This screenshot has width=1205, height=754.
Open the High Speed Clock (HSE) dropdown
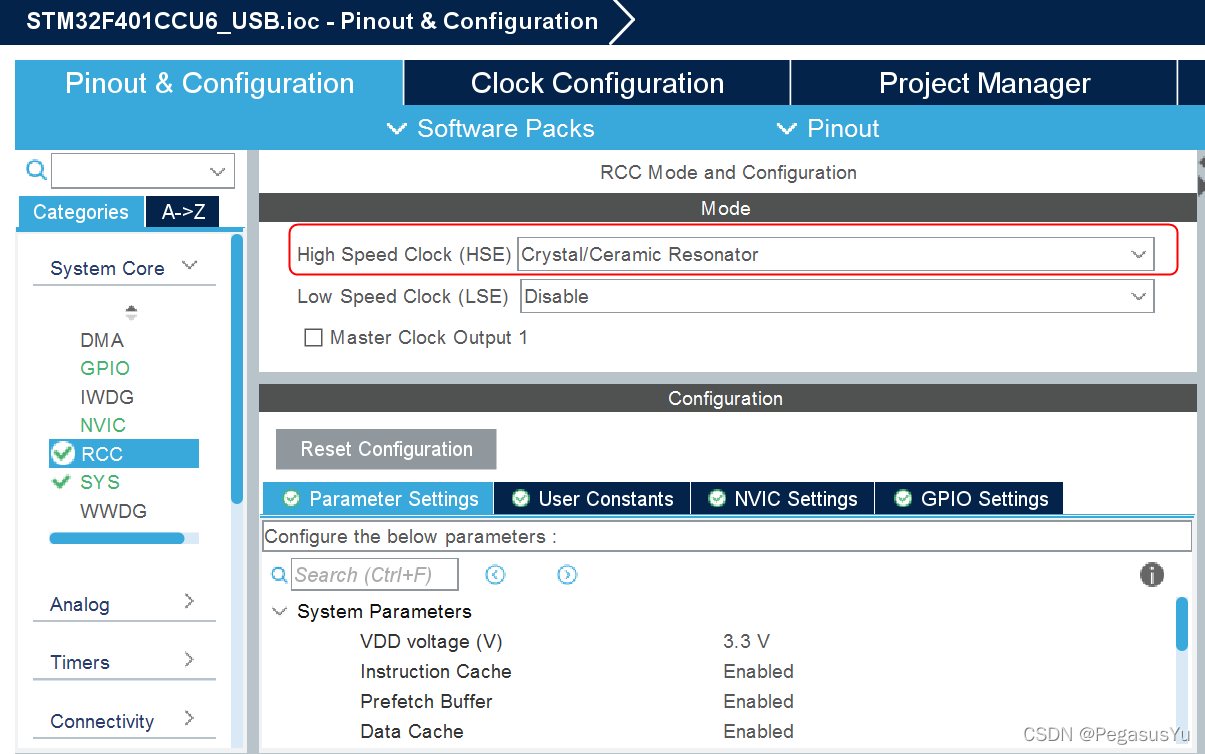(x=835, y=254)
